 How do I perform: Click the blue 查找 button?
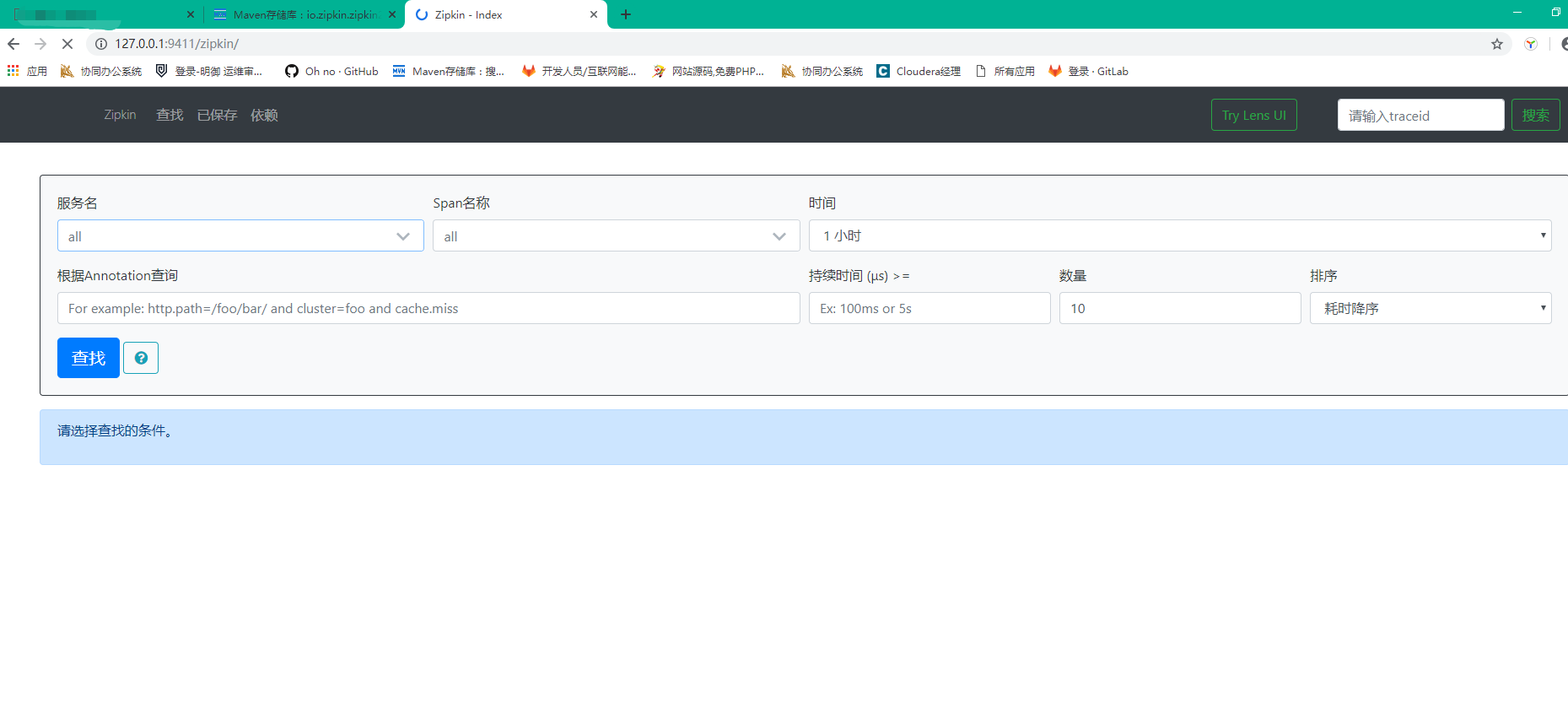[89, 358]
